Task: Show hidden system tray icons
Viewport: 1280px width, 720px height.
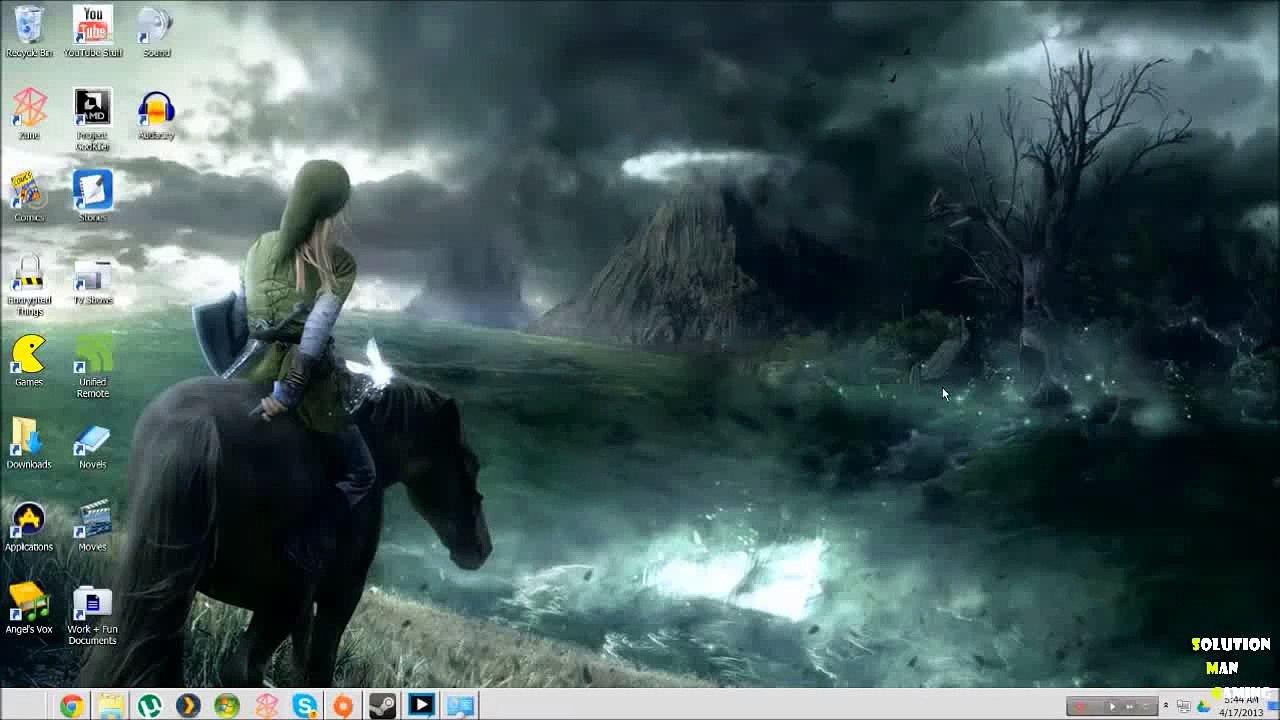Action: [1166, 706]
